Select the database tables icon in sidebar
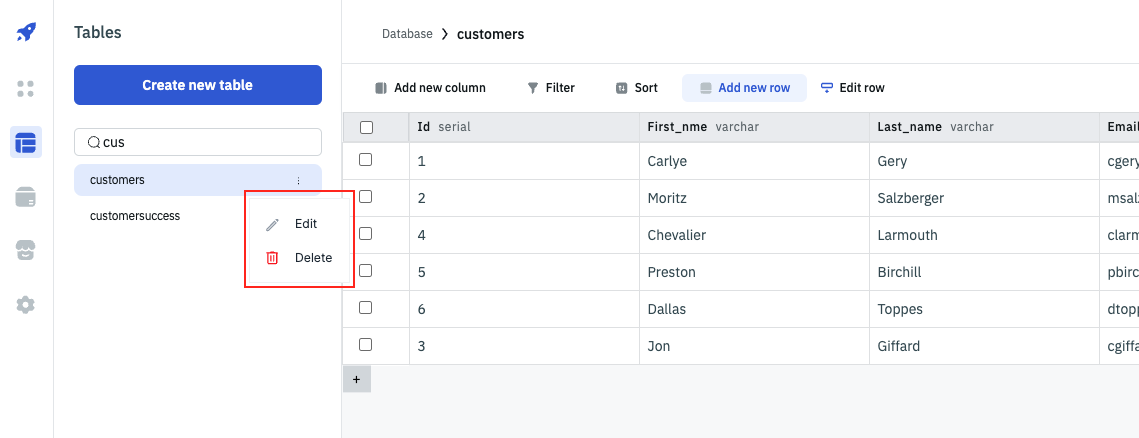Viewport: 1139px width, 438px height. pos(26,142)
